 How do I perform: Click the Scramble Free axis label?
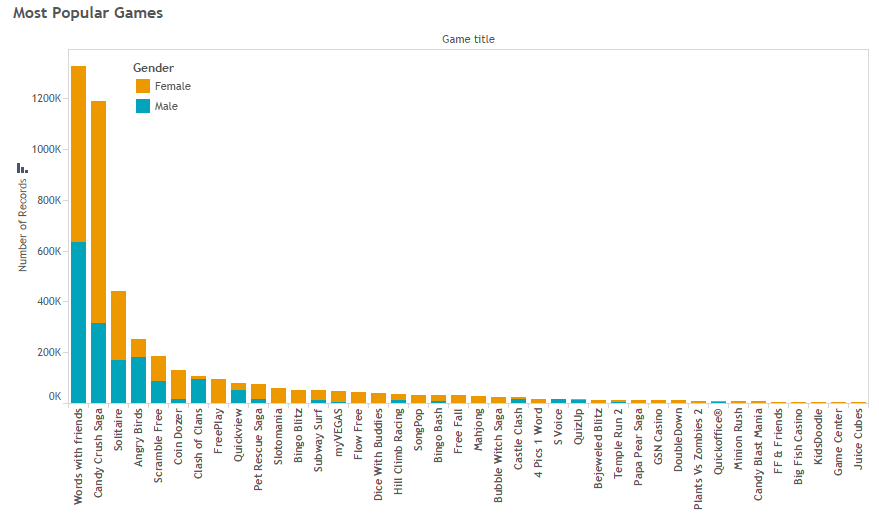[x=158, y=445]
